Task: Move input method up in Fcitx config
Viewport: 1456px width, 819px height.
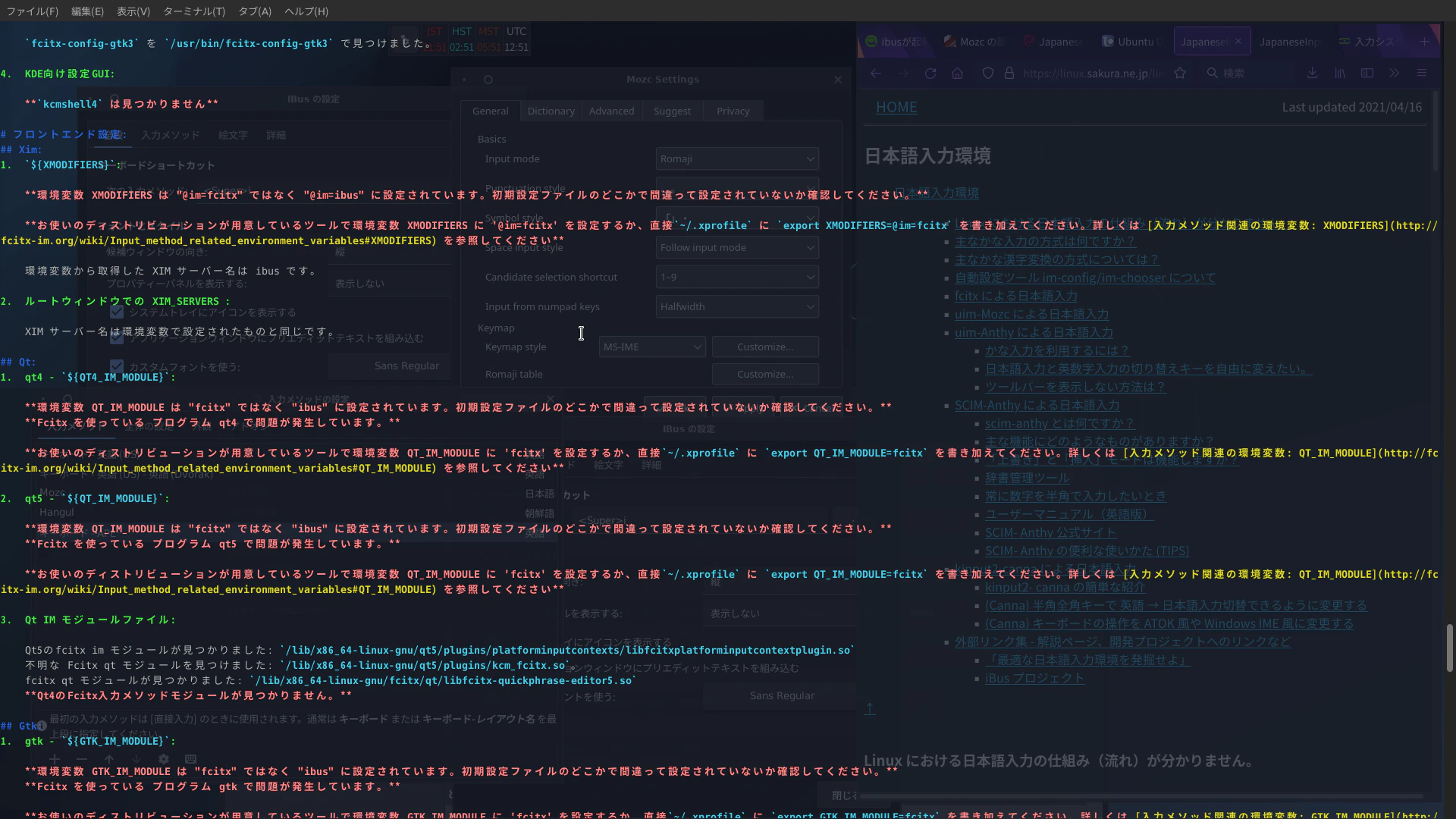Action: tap(109, 758)
